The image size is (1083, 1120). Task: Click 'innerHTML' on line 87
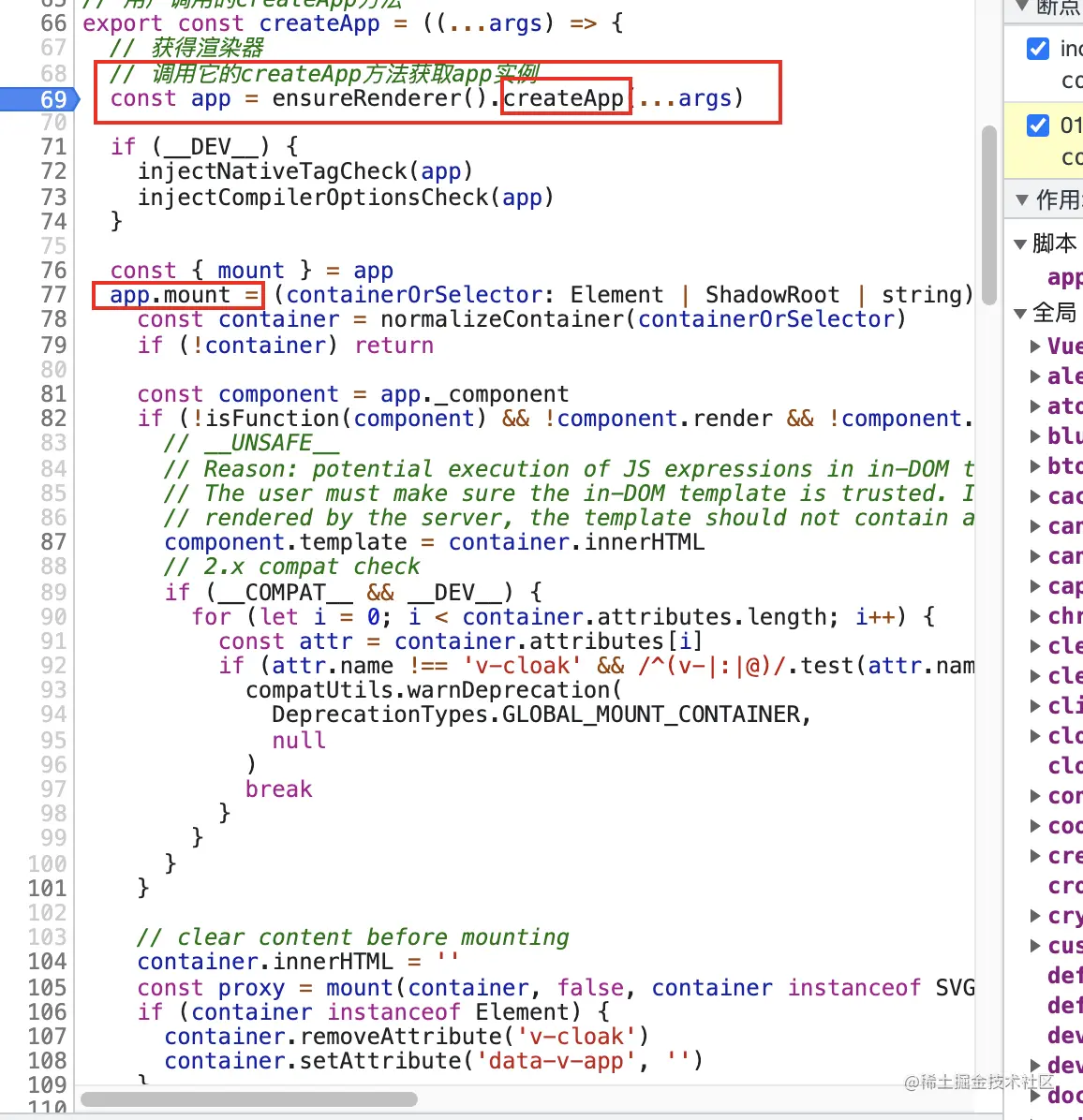point(645,541)
